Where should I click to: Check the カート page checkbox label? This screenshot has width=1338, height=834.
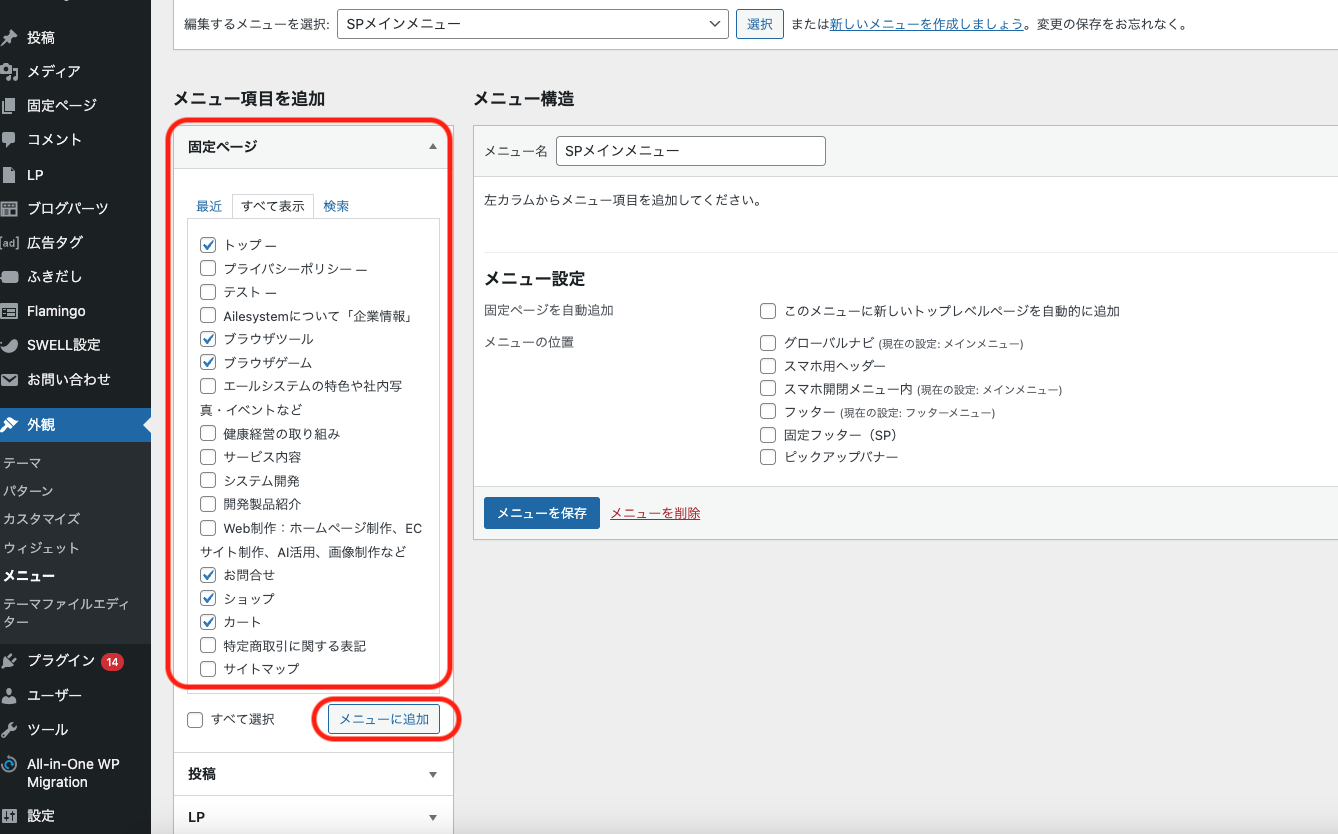(x=242, y=622)
